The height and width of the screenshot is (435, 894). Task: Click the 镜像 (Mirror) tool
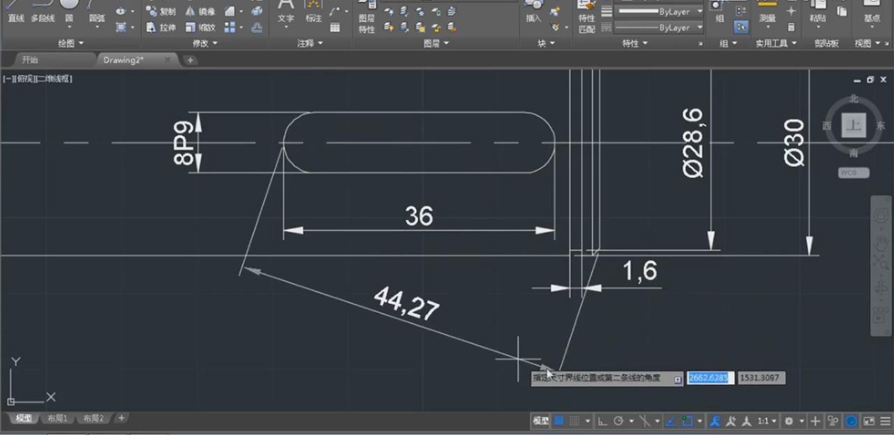[200, 11]
